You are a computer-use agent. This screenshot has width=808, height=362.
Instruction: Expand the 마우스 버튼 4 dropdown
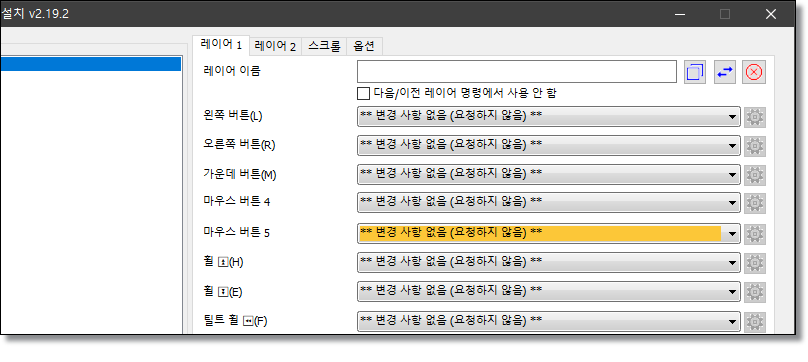pyautogui.click(x=549, y=202)
